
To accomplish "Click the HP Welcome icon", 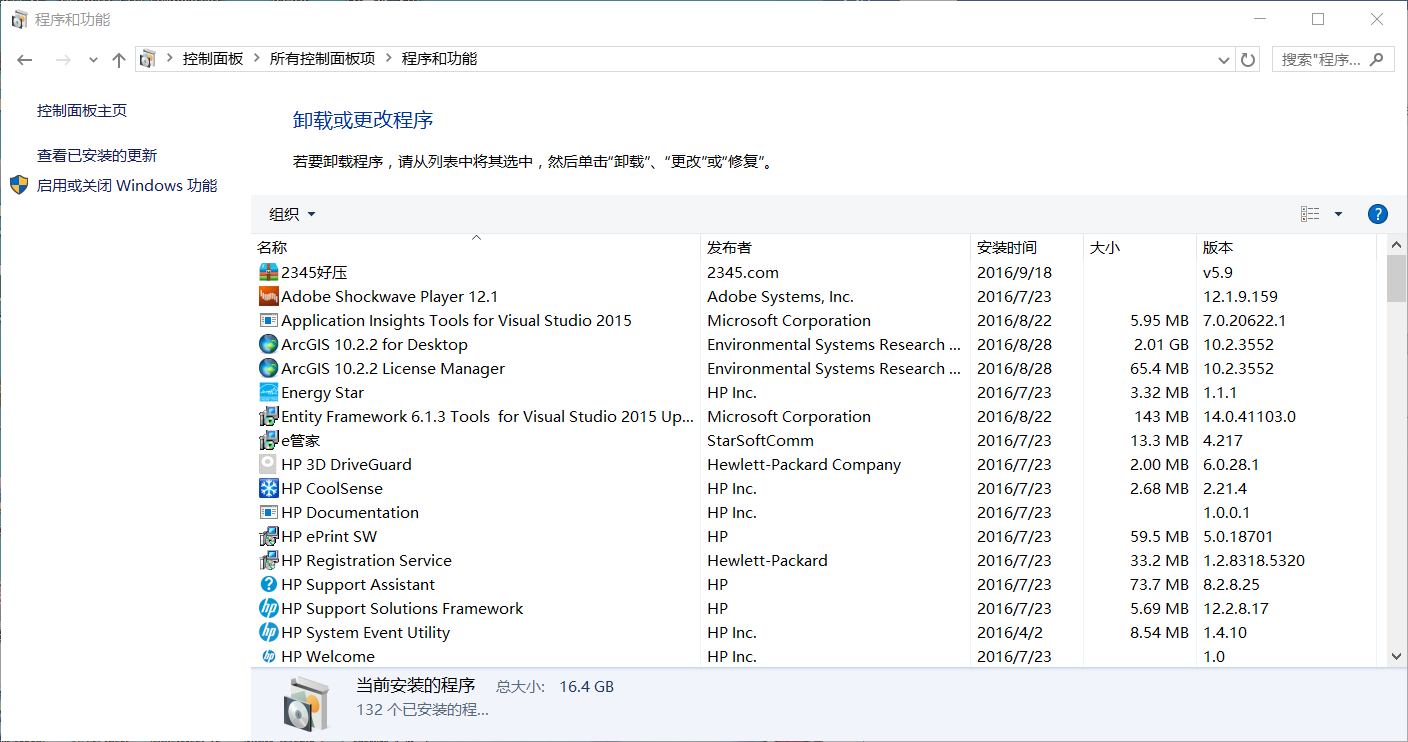I will point(268,656).
